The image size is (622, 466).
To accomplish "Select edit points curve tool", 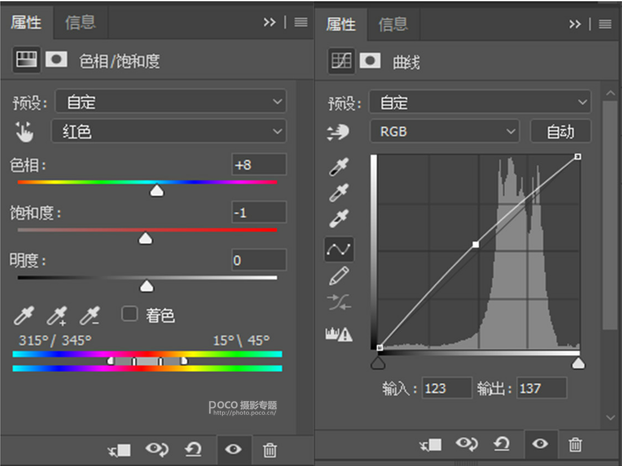I will tap(339, 249).
